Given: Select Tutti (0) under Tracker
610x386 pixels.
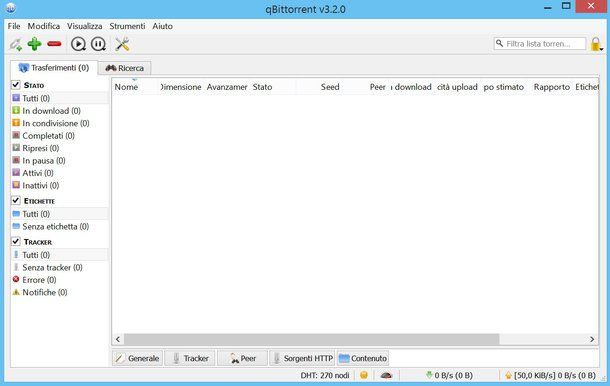Looking at the screenshot, I should tap(60, 255).
